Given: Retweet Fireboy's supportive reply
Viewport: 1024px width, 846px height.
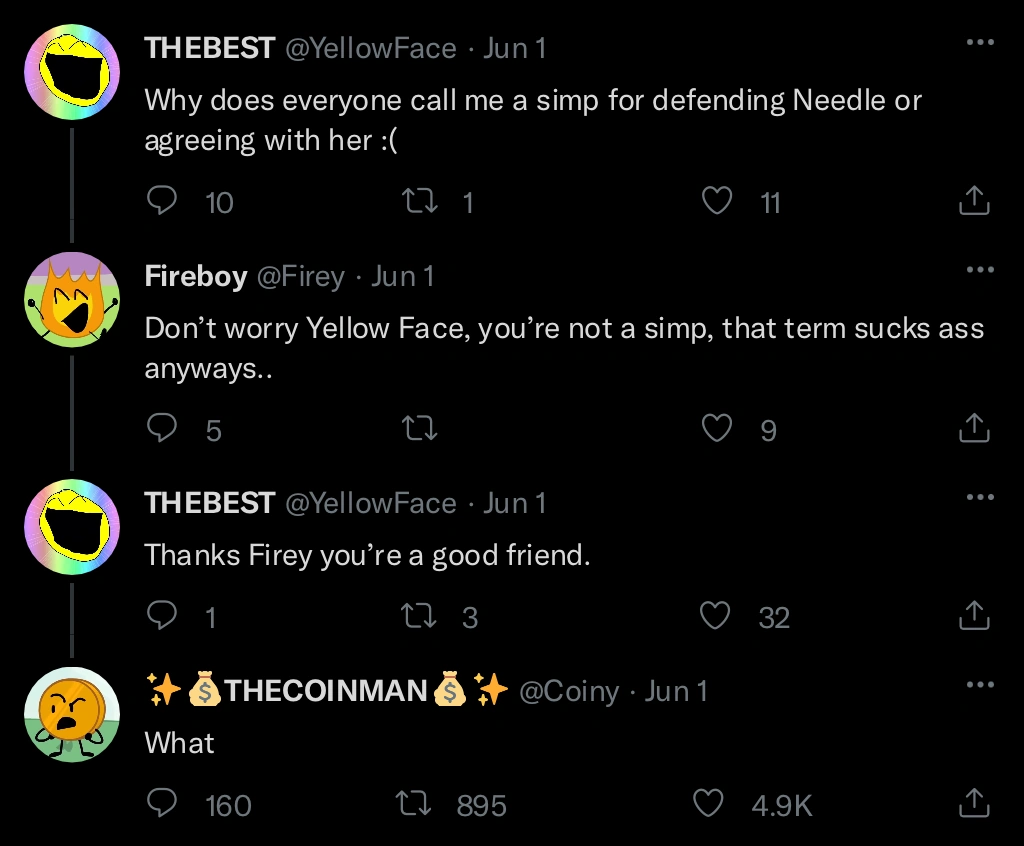Looking at the screenshot, I should pos(420,429).
